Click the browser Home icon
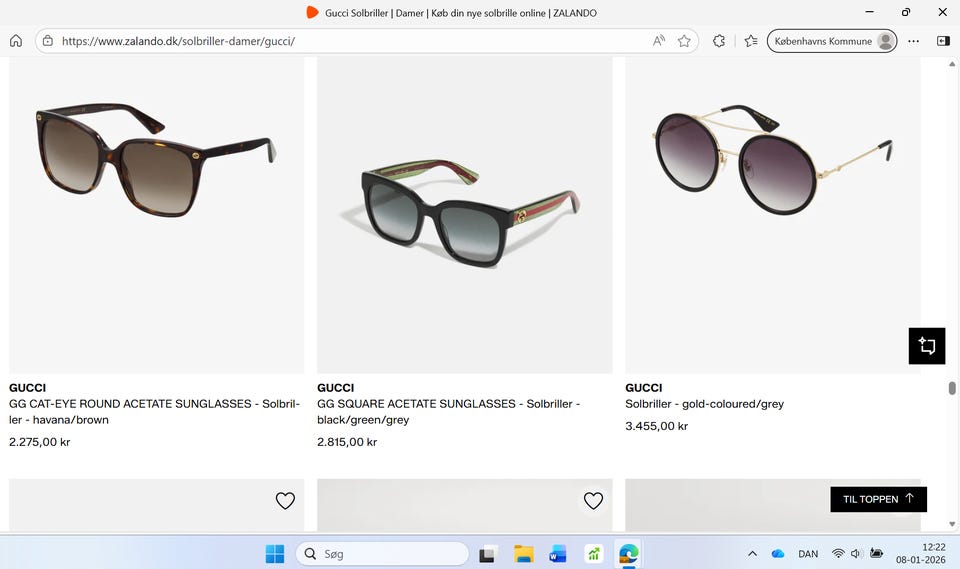This screenshot has width=960, height=569. coord(16,41)
